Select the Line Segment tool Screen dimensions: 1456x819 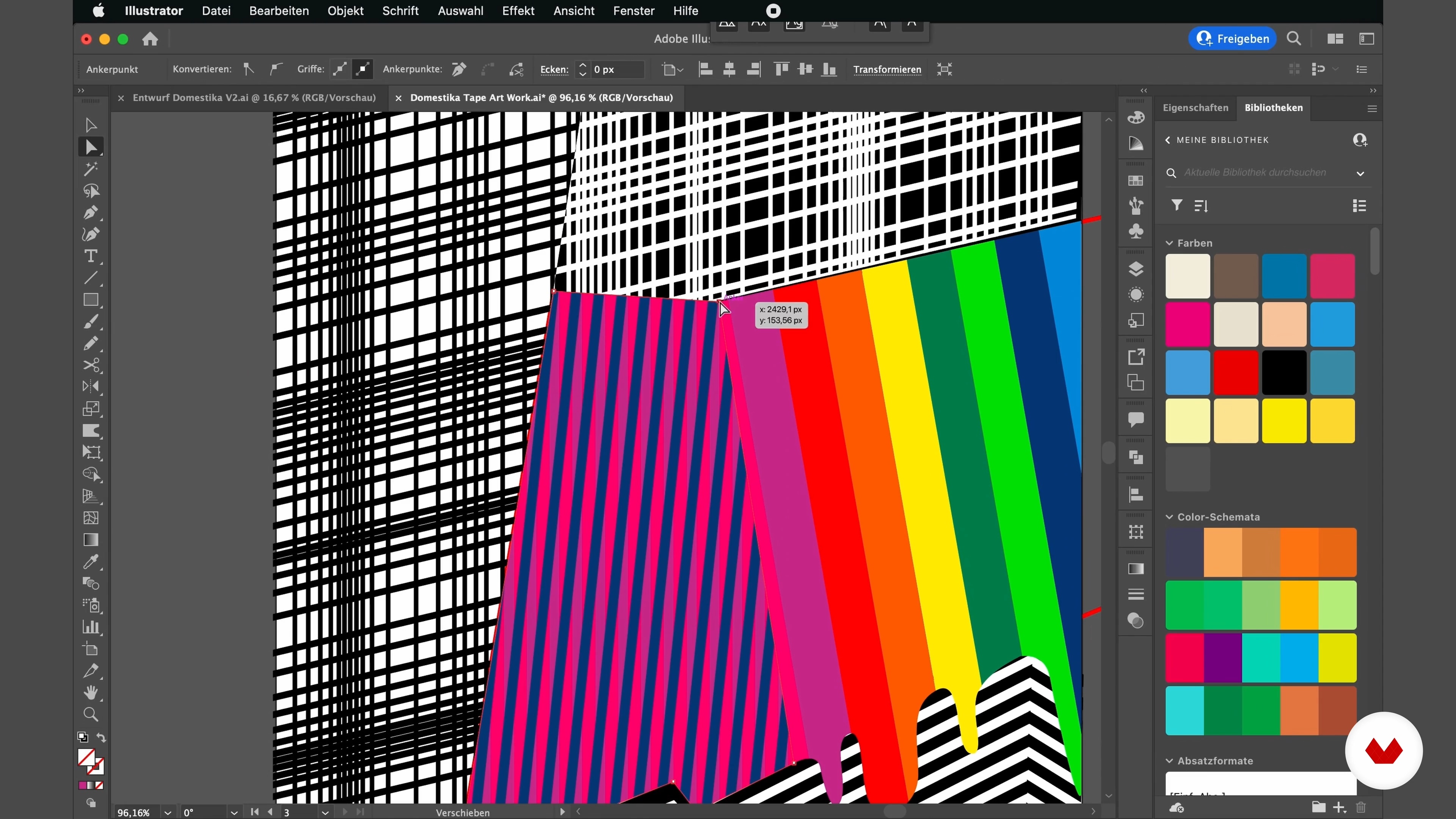(91, 278)
